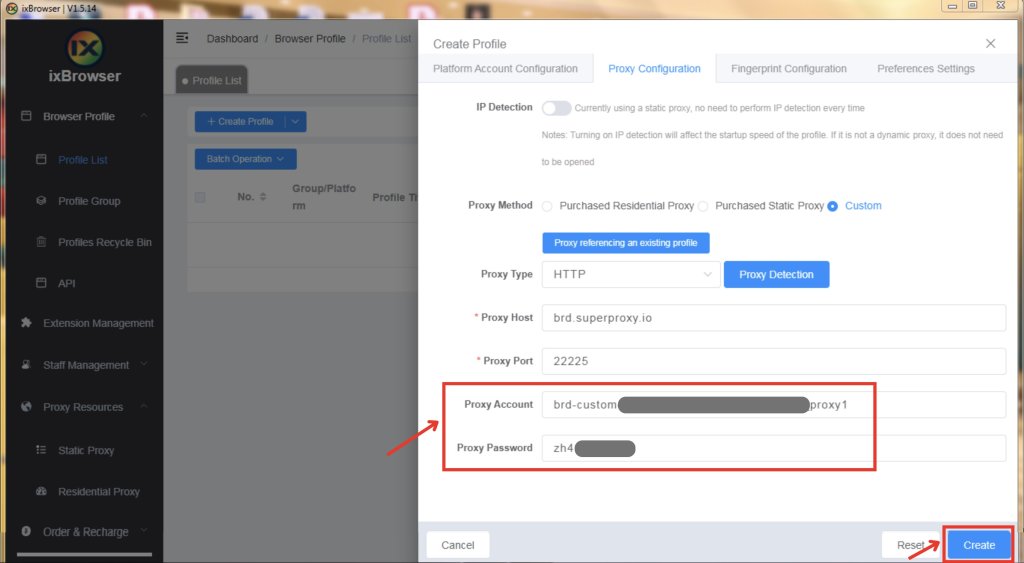Open the Create Profile split-button arrow
1024x563 pixels.
point(295,121)
